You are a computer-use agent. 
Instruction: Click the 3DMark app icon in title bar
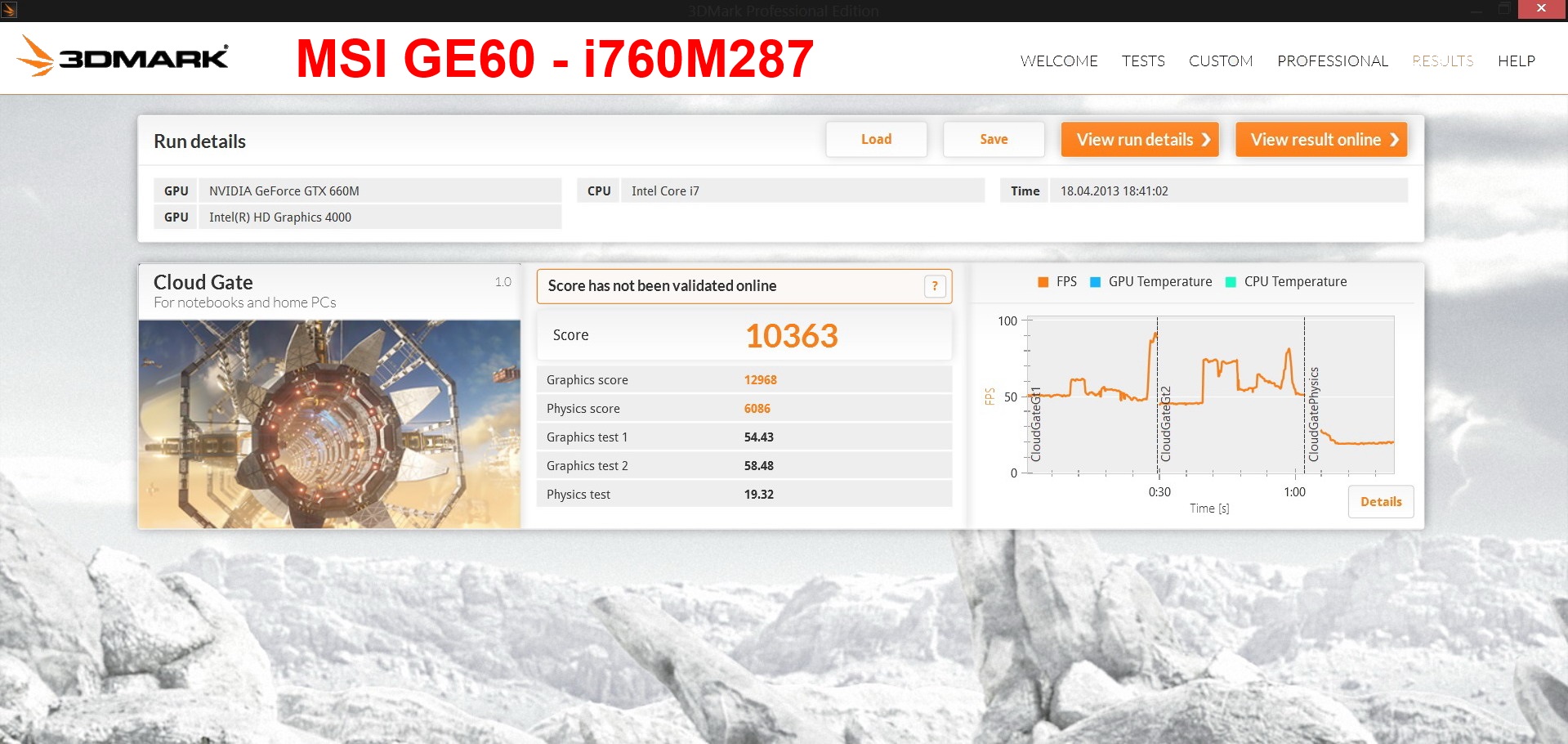tap(9, 10)
